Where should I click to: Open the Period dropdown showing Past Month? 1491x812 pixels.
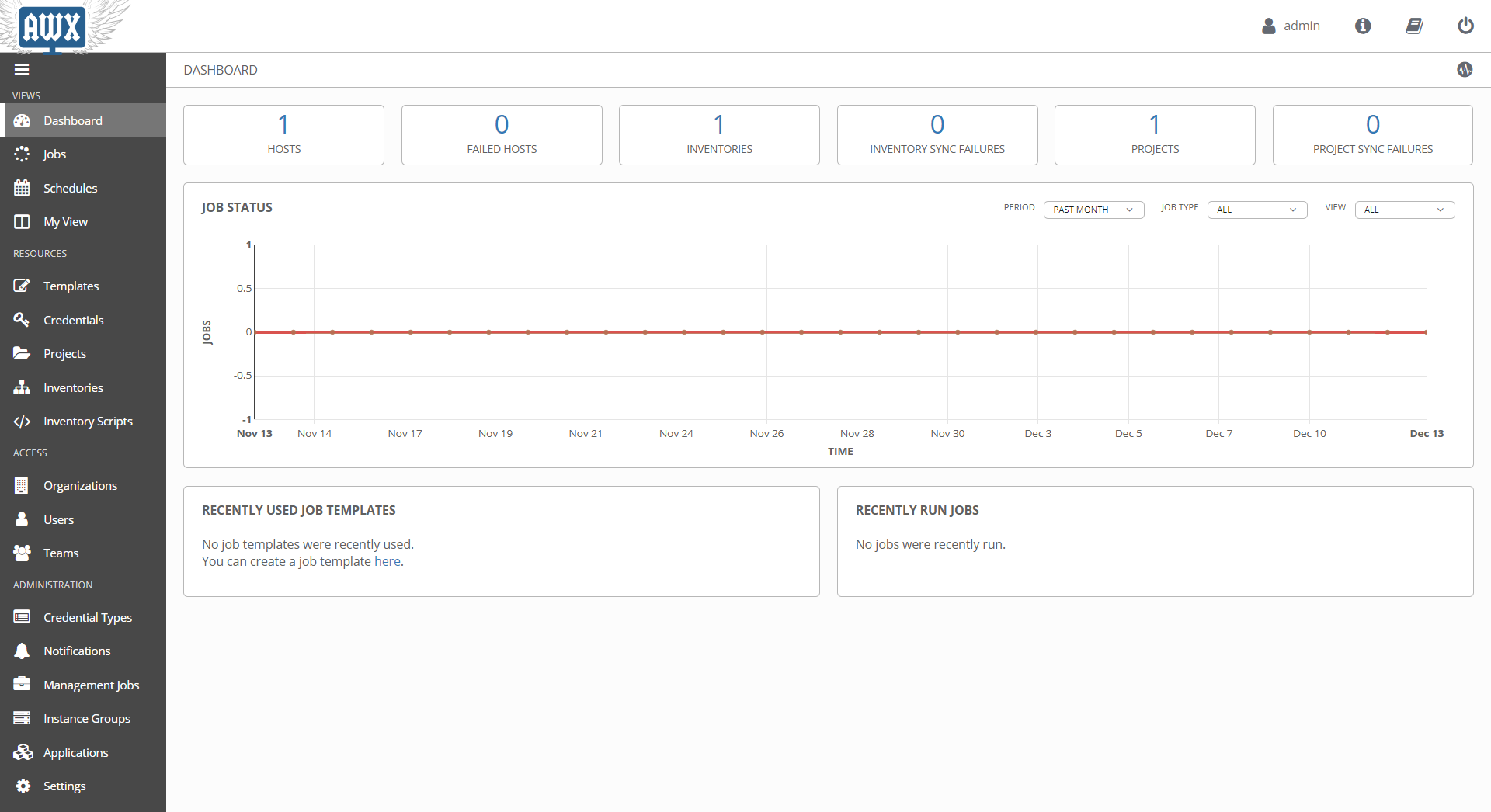coord(1093,210)
